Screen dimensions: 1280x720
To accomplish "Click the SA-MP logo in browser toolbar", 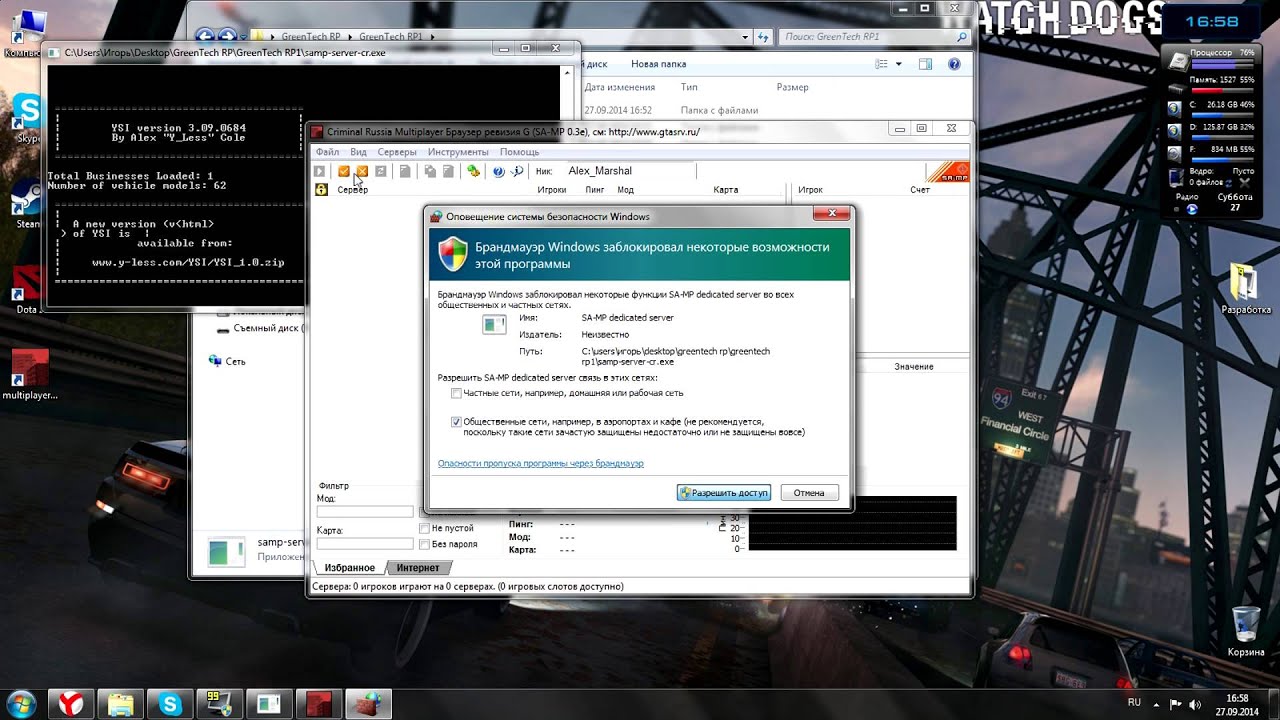I will point(948,172).
